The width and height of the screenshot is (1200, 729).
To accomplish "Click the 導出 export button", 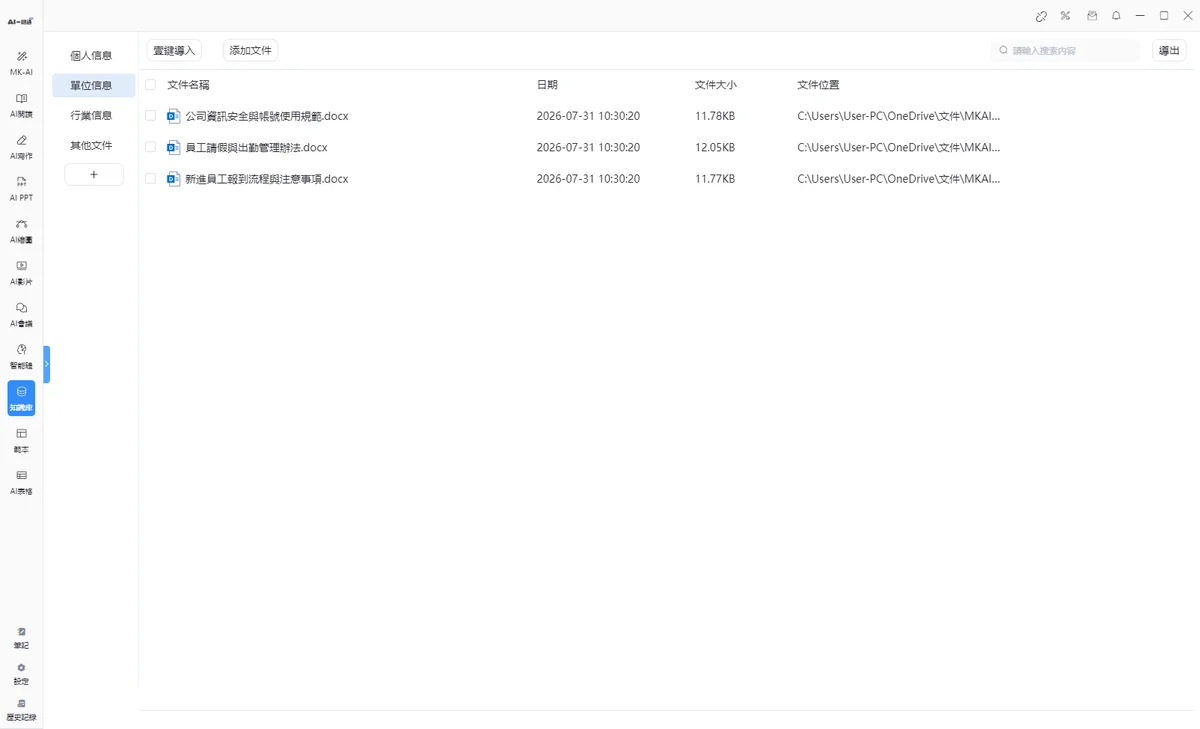I will click(x=1169, y=50).
